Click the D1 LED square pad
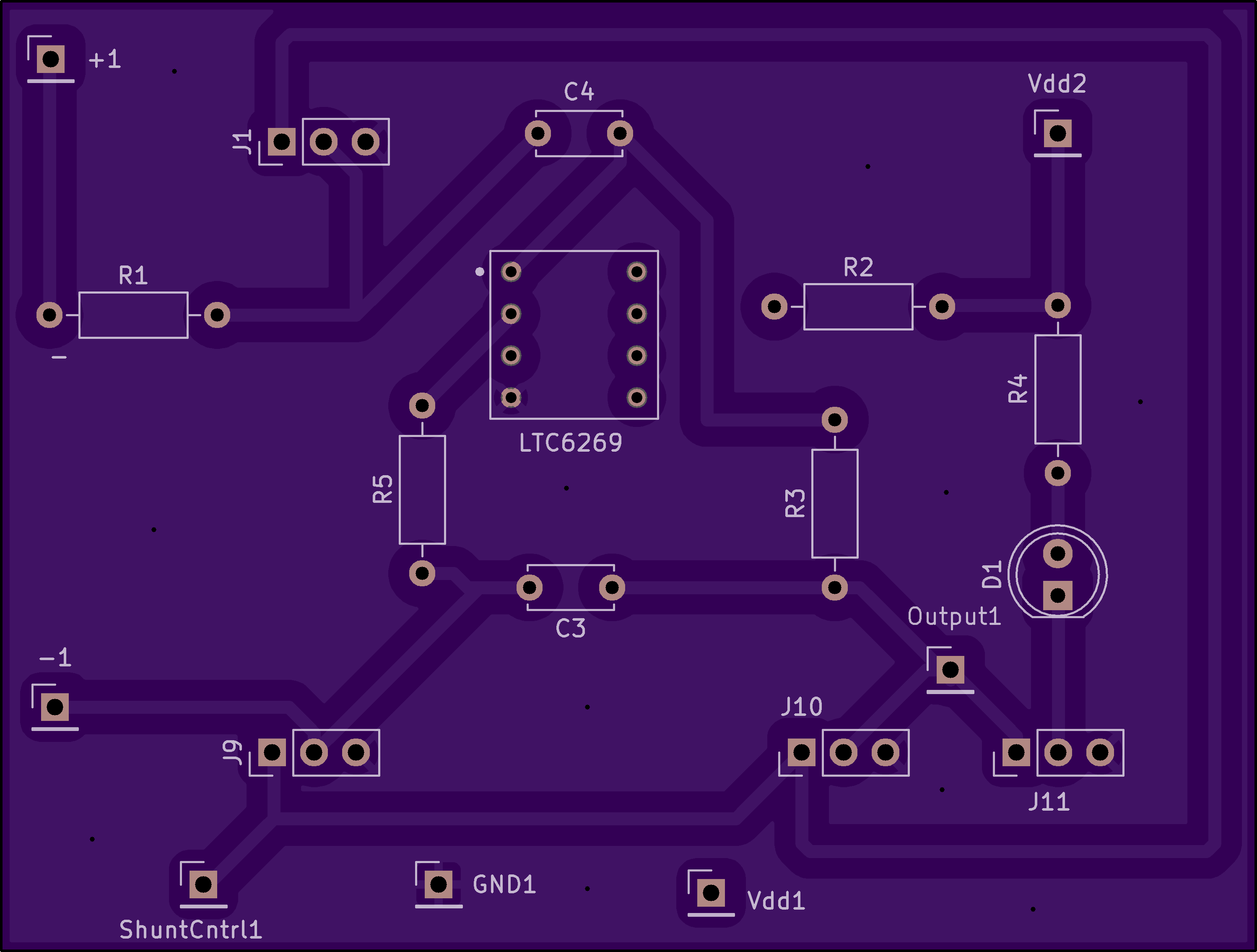 click(1057, 595)
